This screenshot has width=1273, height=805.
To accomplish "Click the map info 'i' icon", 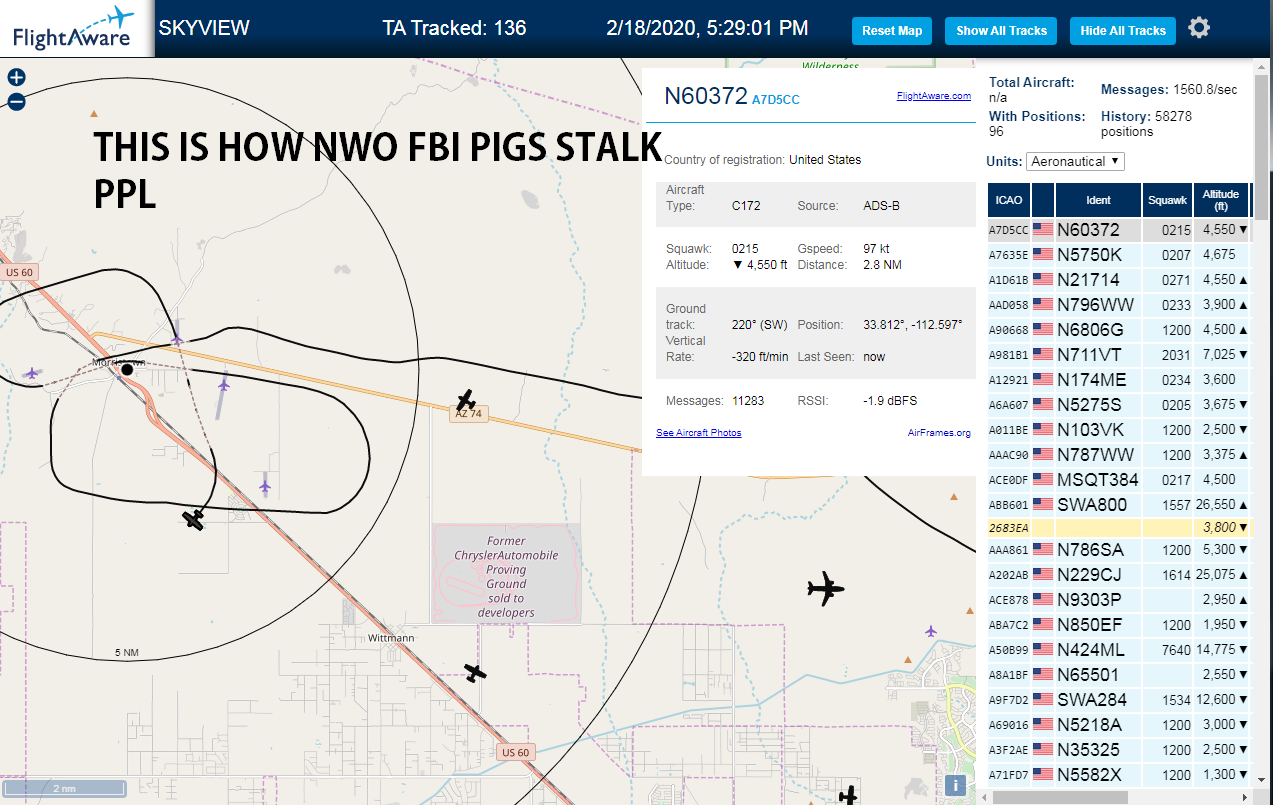I will [x=956, y=785].
